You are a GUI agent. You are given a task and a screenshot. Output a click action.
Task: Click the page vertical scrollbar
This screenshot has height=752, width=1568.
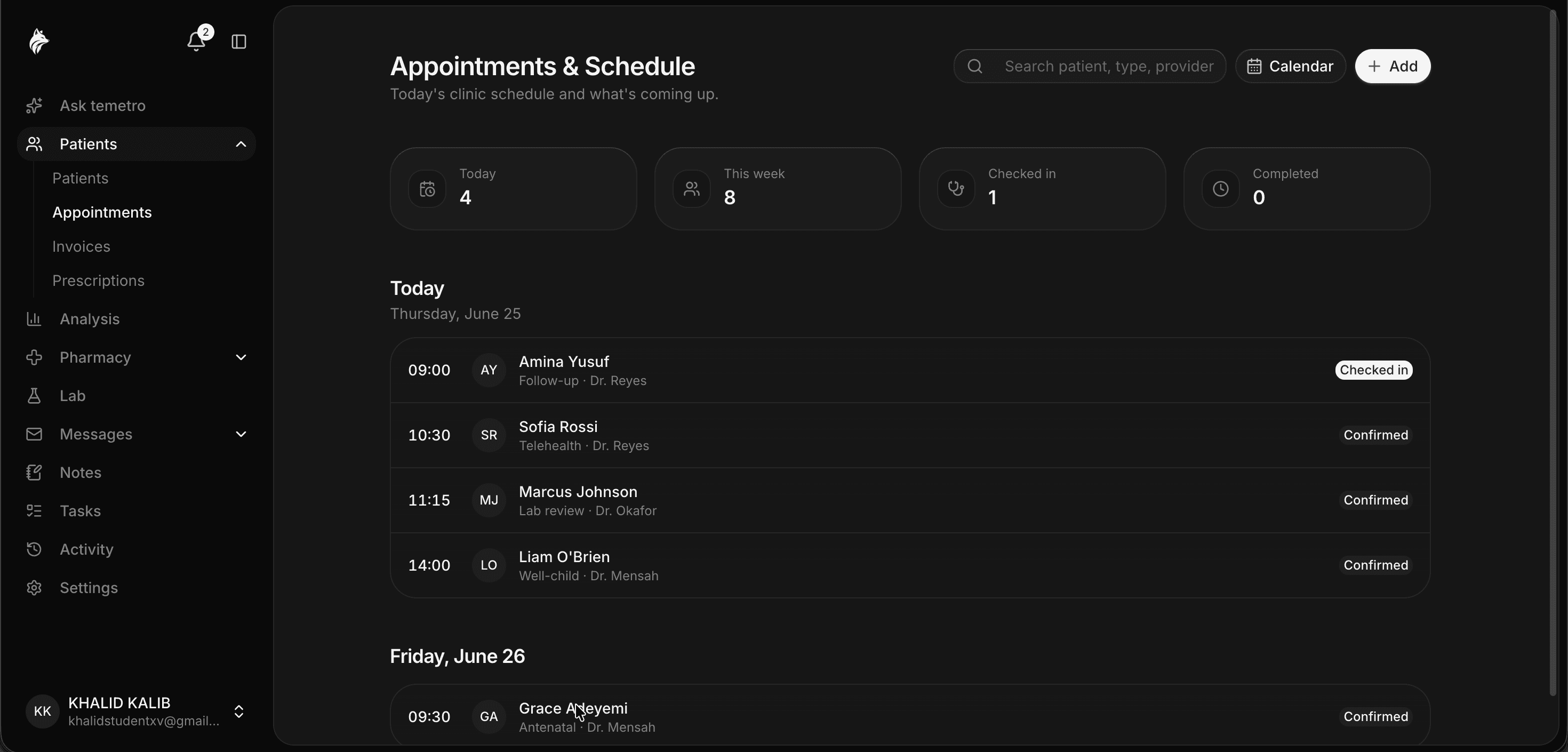coord(1553,353)
